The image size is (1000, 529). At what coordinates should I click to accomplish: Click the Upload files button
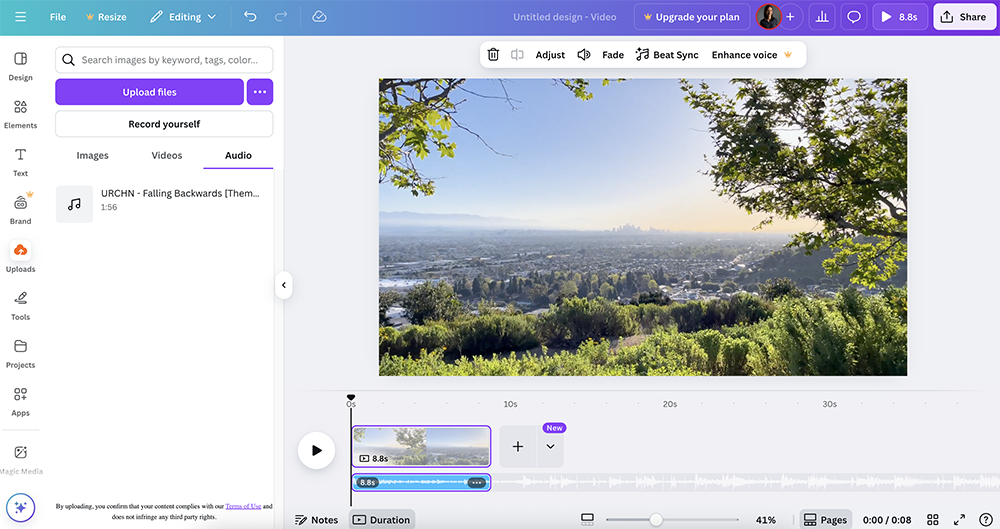coord(149,92)
